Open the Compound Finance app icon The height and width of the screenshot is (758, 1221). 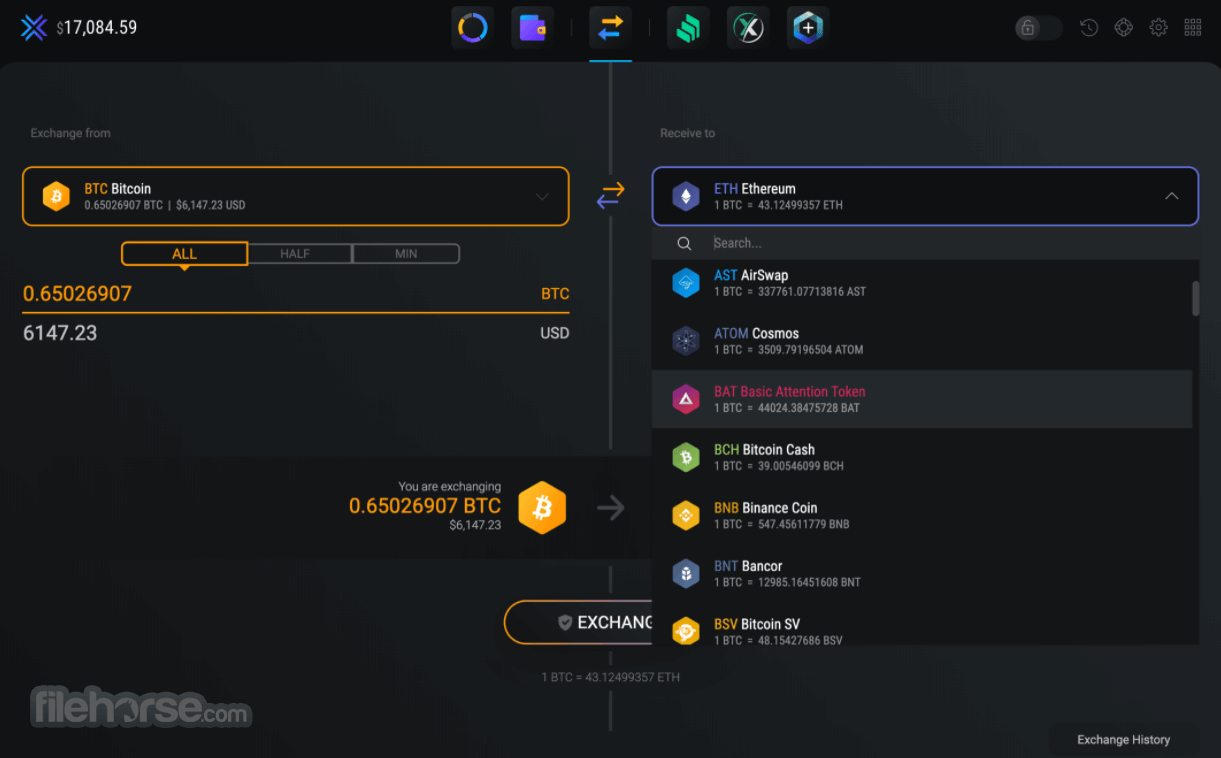pyautogui.click(x=689, y=28)
